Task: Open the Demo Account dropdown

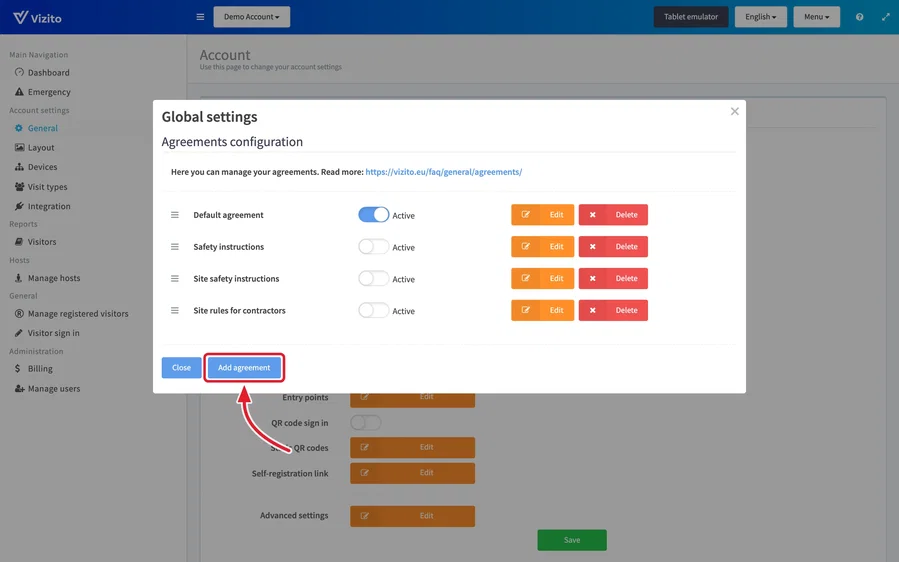Action: [252, 17]
